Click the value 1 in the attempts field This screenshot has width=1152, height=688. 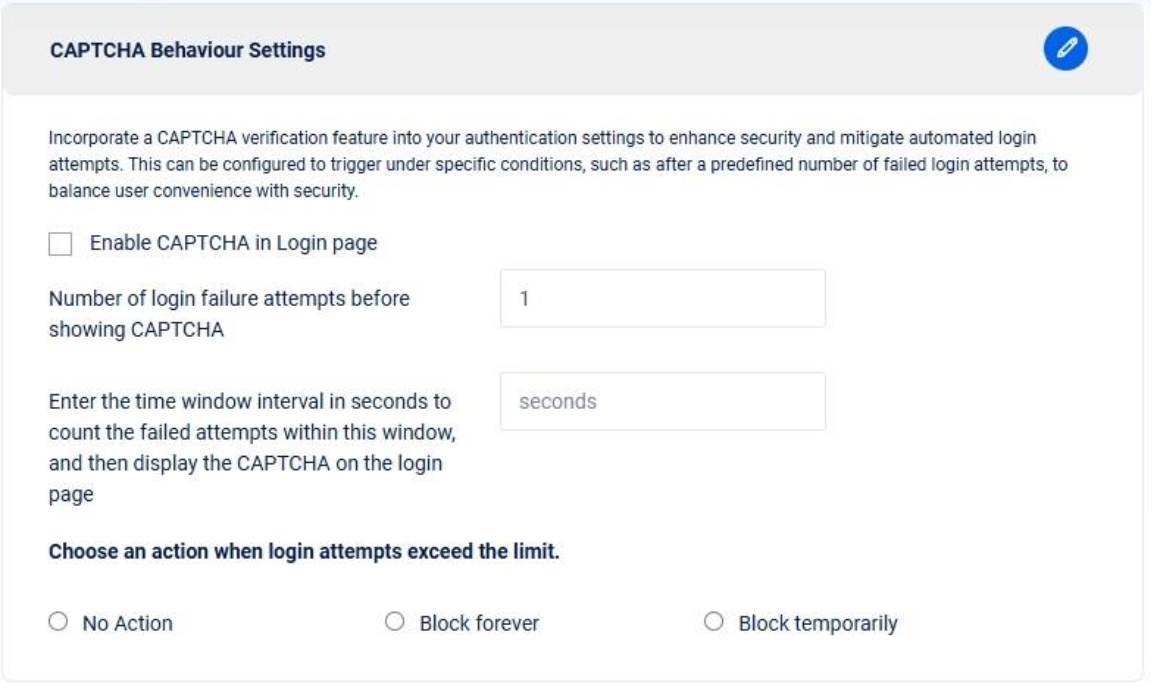(x=523, y=298)
